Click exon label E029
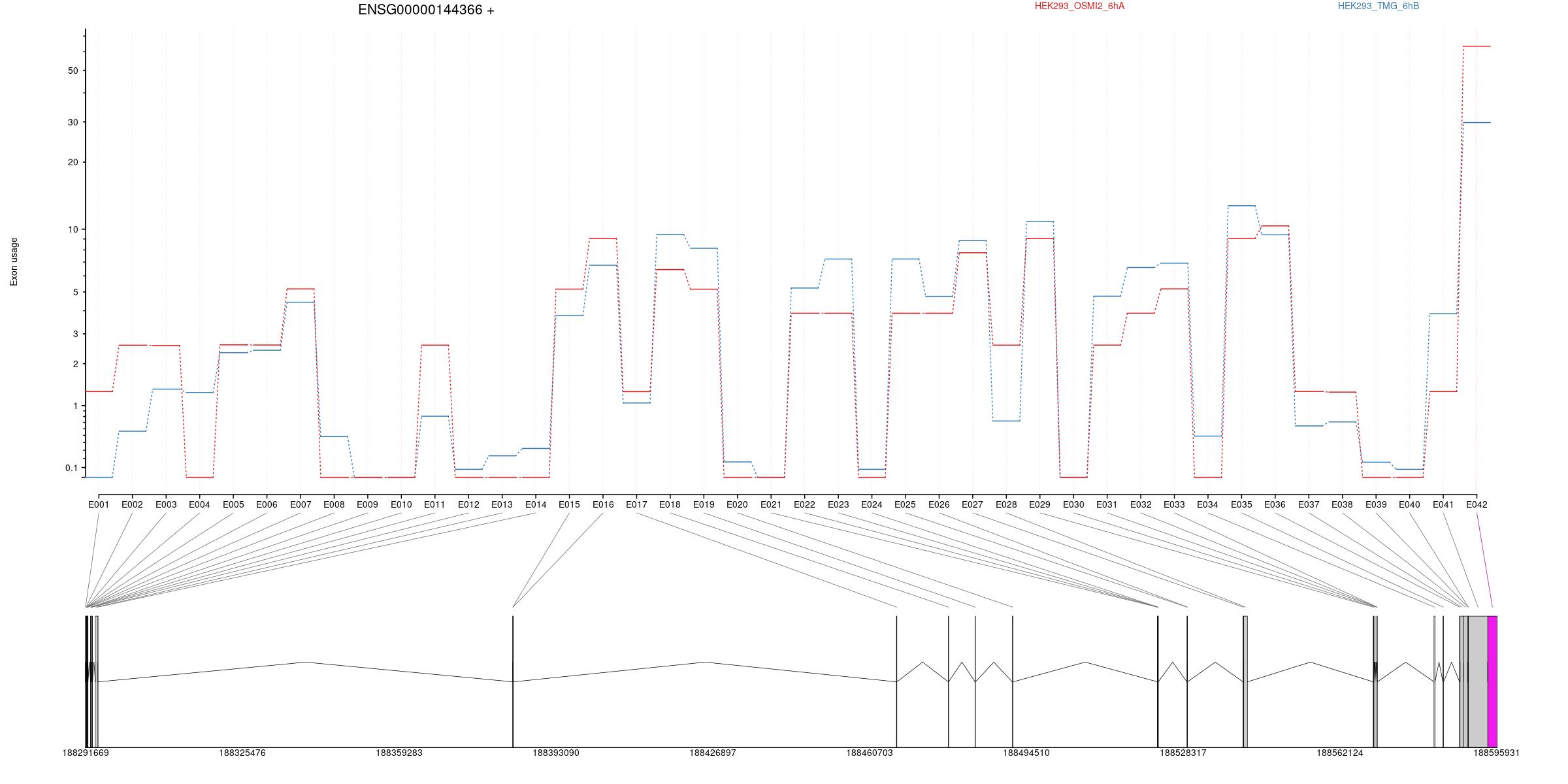 [x=1039, y=504]
